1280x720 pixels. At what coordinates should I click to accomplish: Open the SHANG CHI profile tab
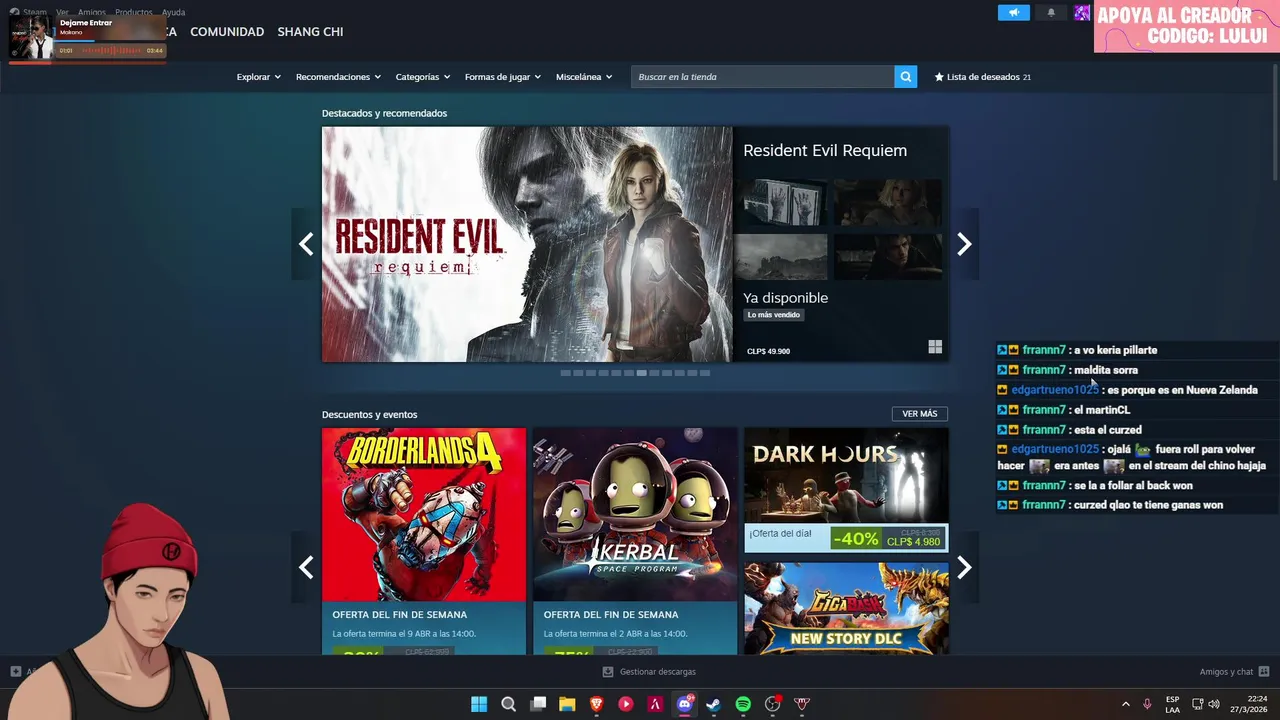(310, 32)
